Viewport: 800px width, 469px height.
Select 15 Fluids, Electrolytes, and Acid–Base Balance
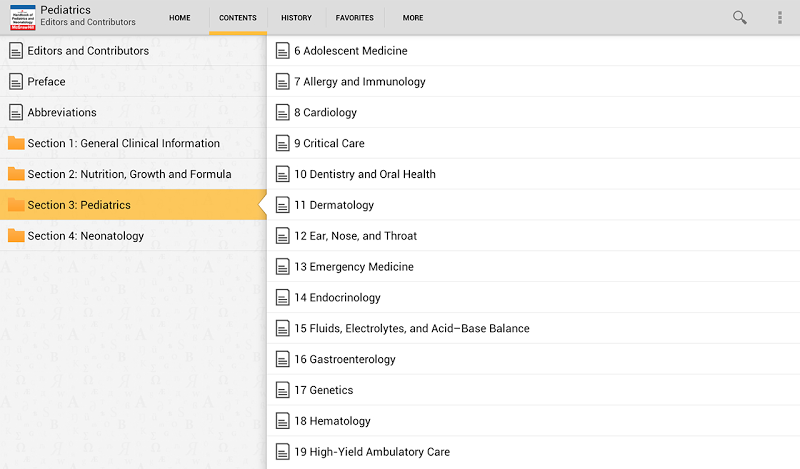[411, 329]
